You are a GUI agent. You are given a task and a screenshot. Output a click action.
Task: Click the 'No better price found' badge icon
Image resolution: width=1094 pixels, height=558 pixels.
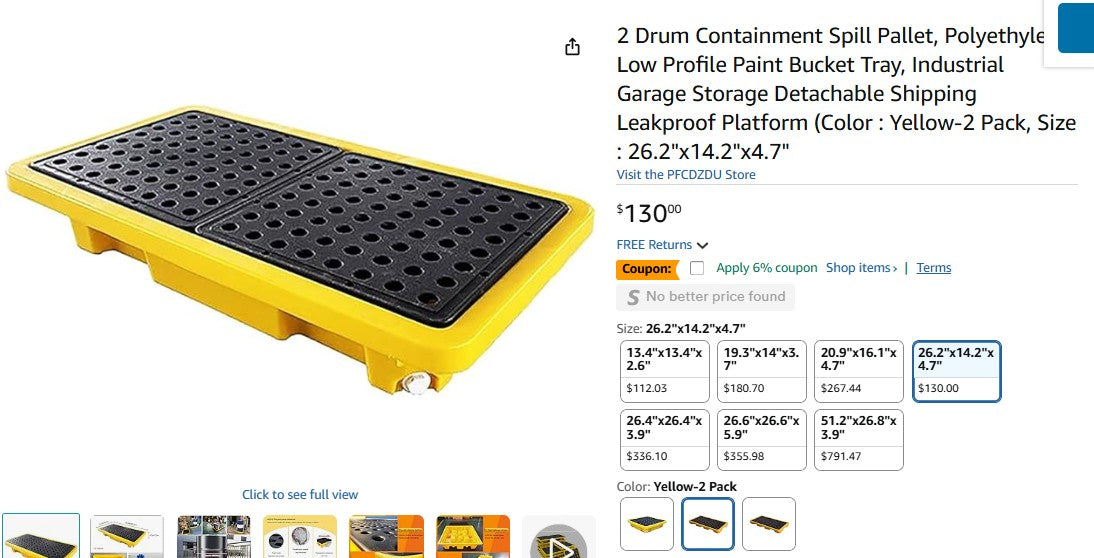point(633,297)
